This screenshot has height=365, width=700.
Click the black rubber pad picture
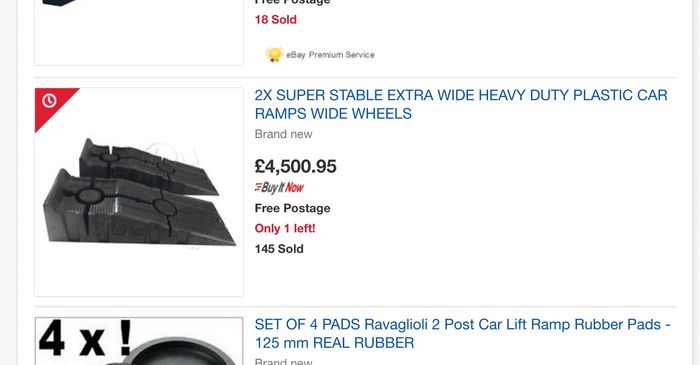pyautogui.click(x=179, y=351)
